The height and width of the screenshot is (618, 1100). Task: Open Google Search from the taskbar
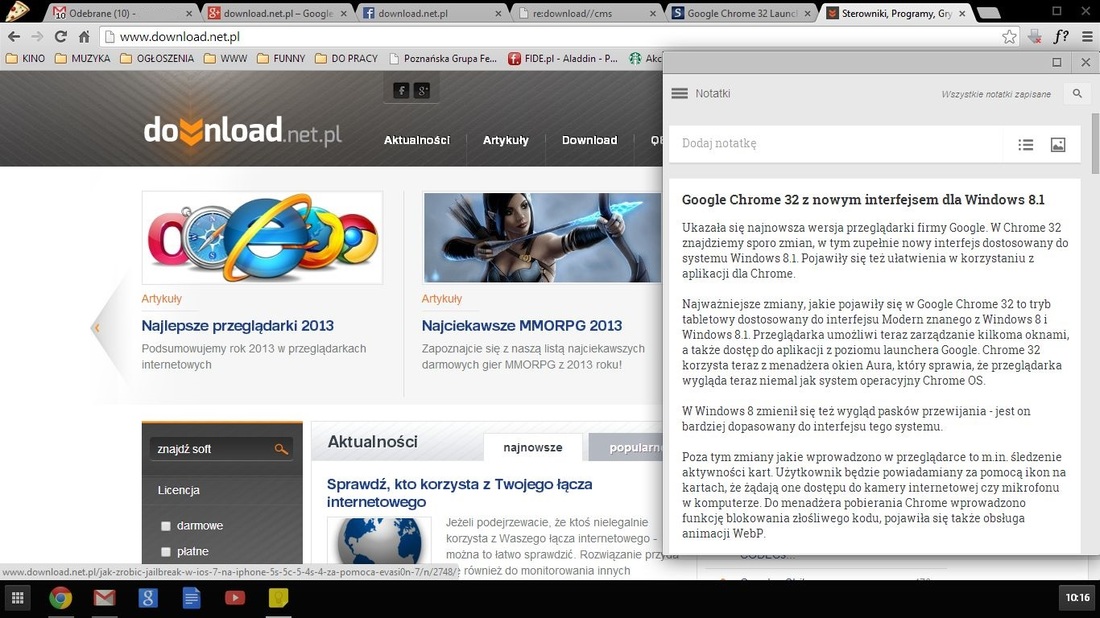coord(147,598)
